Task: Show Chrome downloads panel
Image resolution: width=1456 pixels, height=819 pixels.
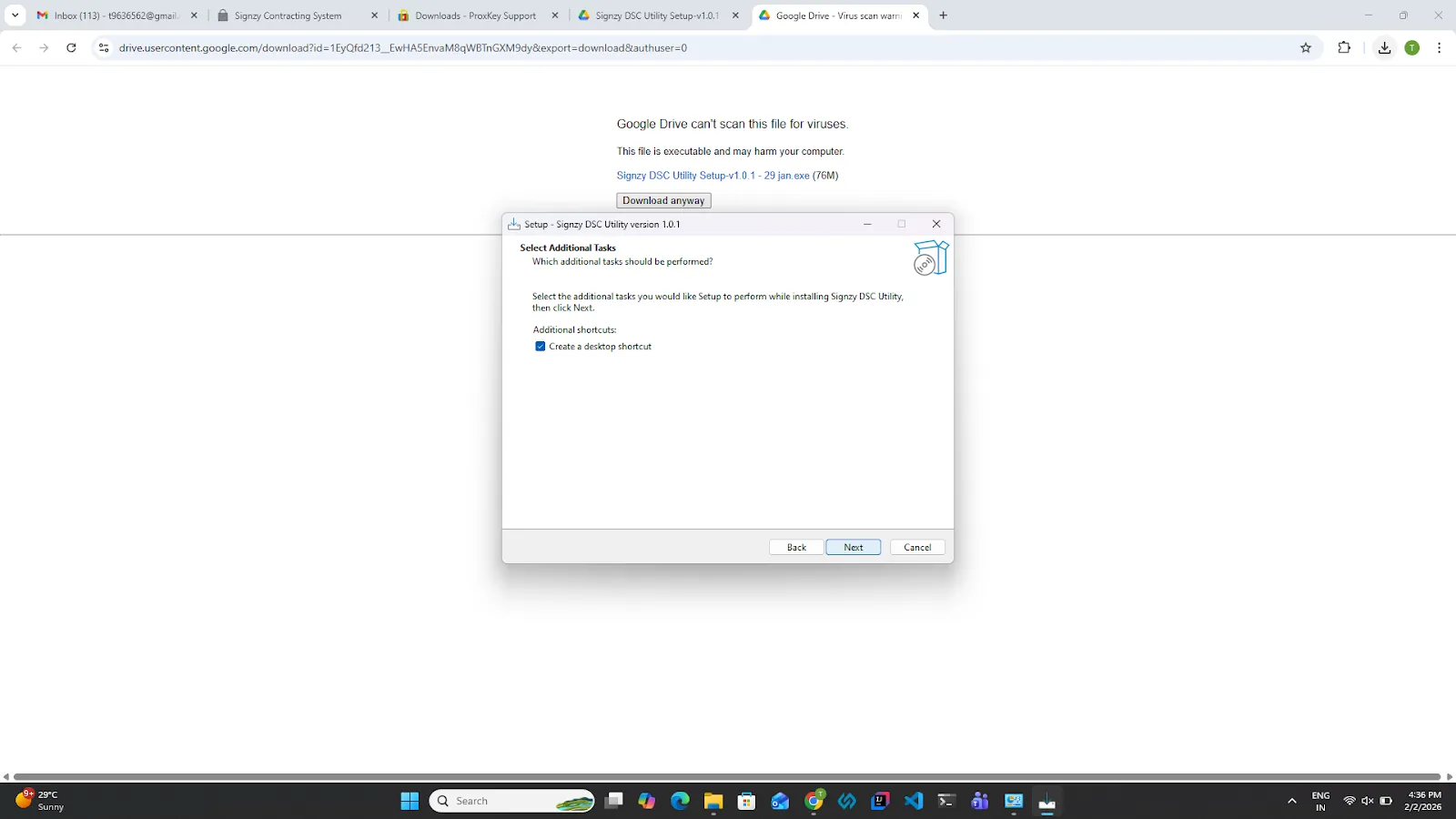Action: [x=1384, y=47]
